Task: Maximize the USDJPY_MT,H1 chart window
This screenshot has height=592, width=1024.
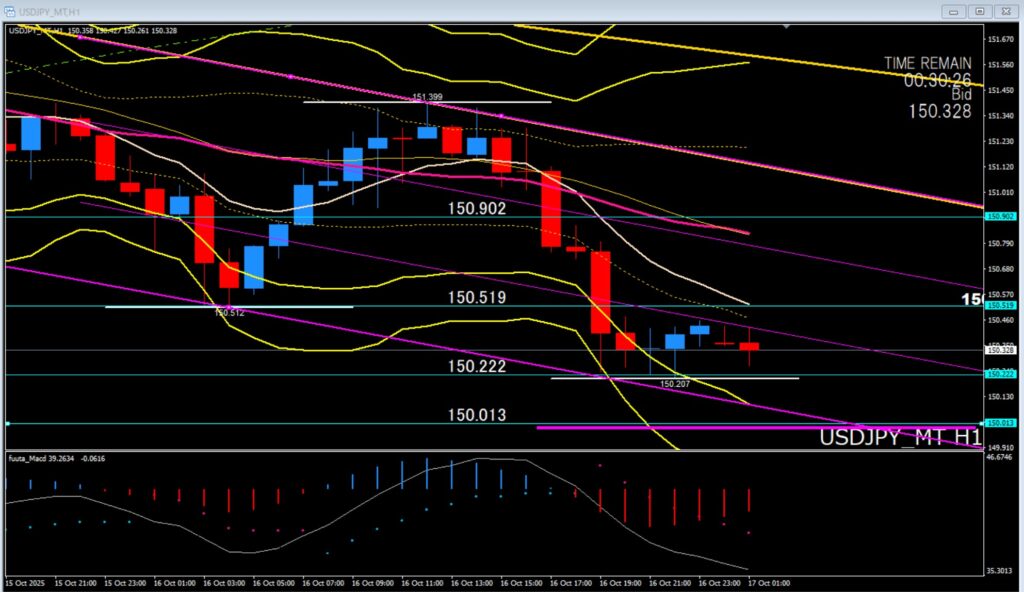Action: pos(979,10)
